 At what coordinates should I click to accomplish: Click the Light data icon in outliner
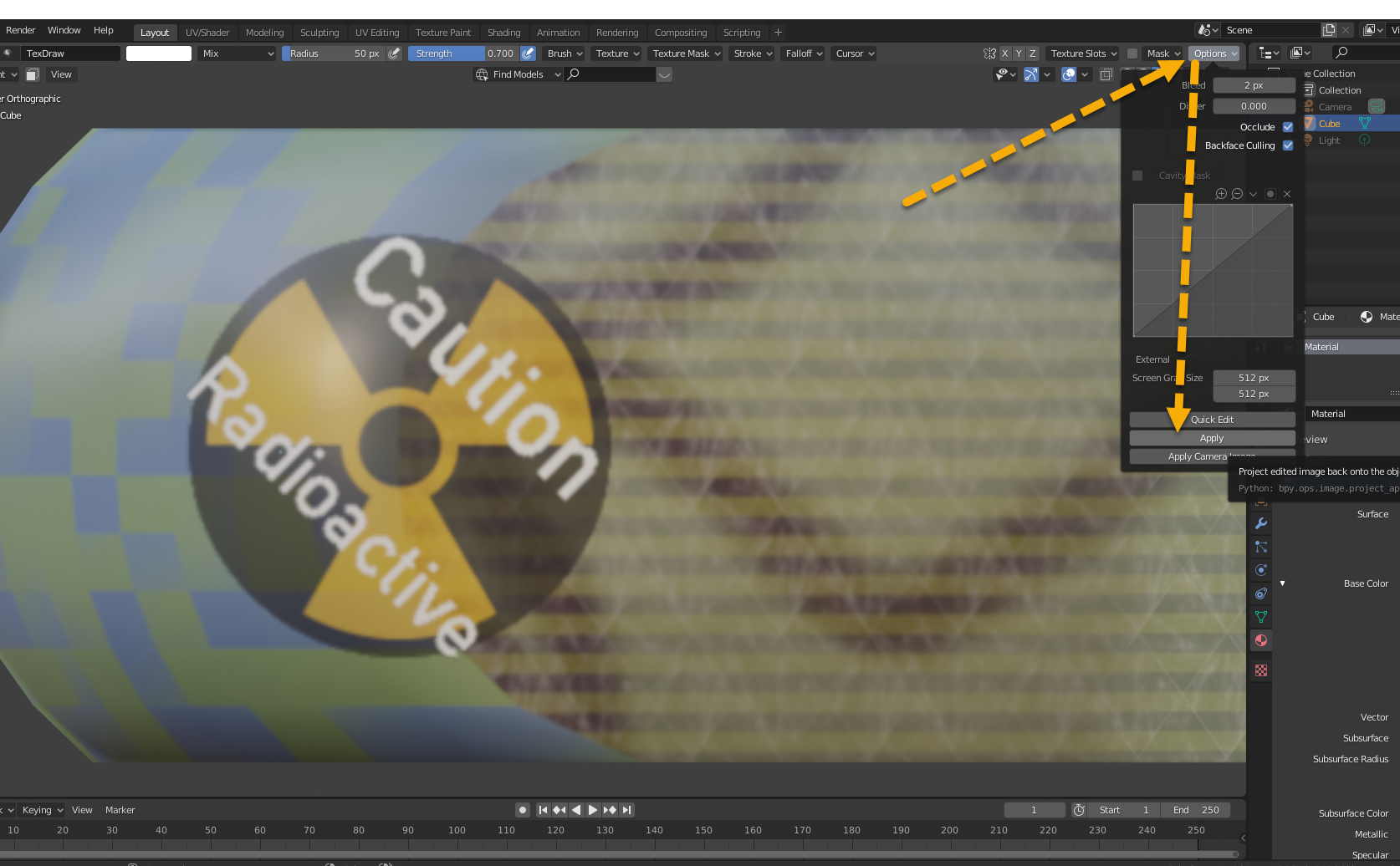tap(1365, 140)
